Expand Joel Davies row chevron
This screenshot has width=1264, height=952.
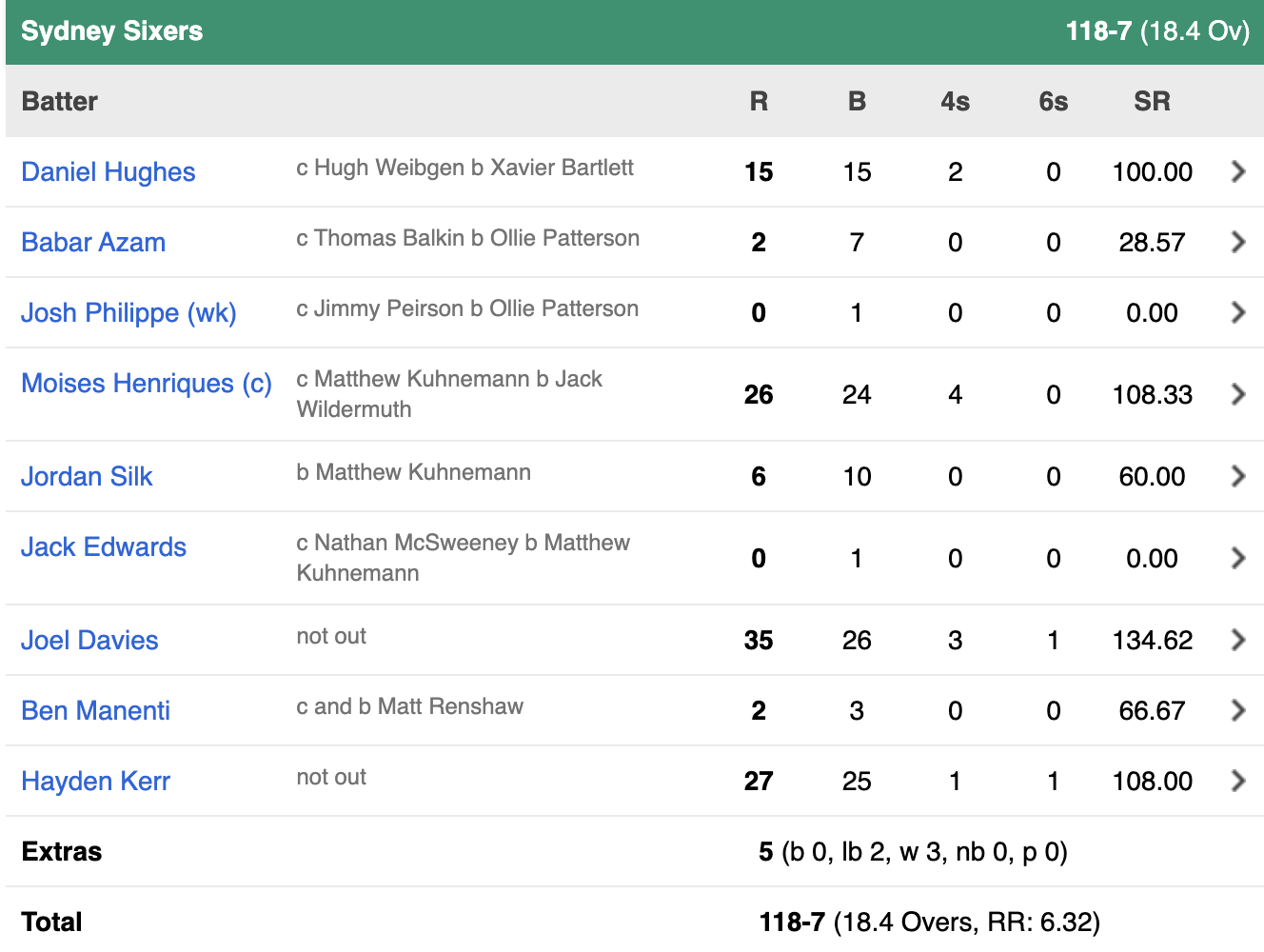(1238, 640)
